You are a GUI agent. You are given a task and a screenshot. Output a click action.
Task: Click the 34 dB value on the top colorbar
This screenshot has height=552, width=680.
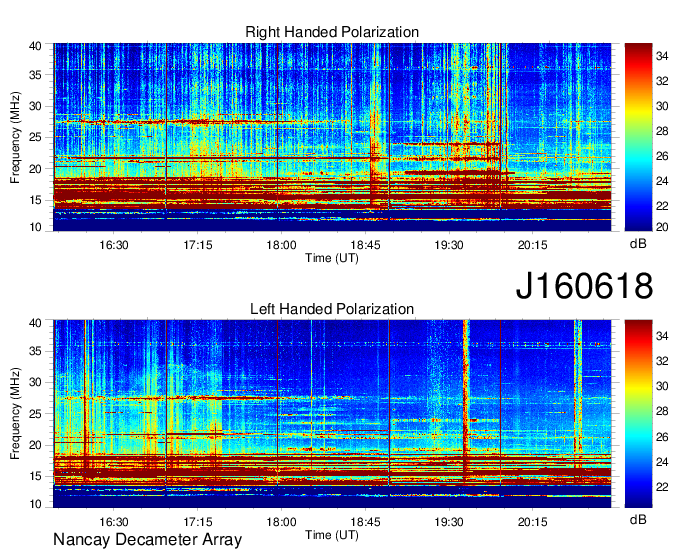pos(662,56)
